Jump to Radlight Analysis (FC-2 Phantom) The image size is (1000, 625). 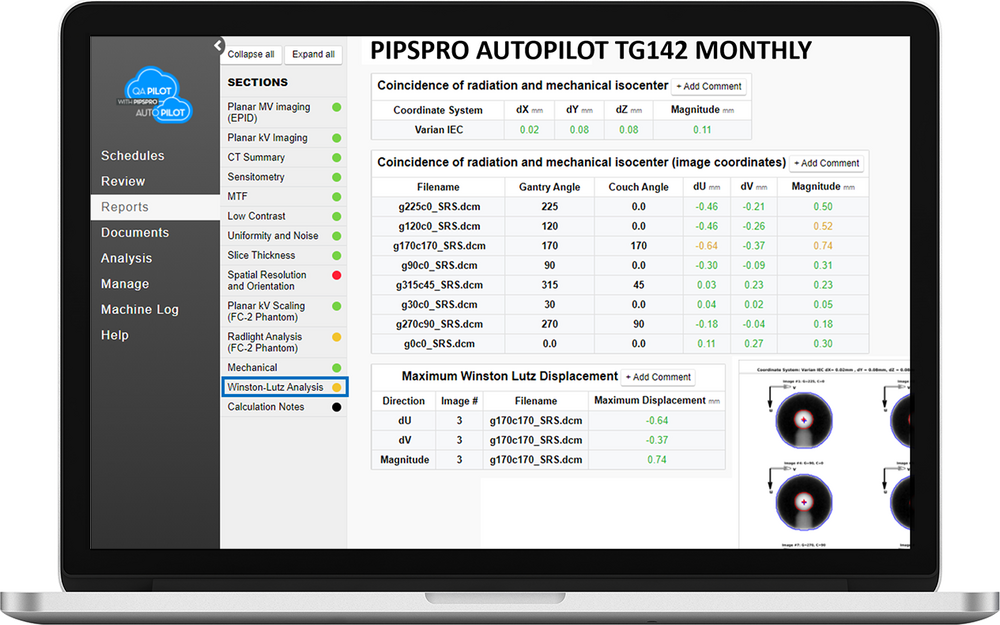tap(265, 342)
